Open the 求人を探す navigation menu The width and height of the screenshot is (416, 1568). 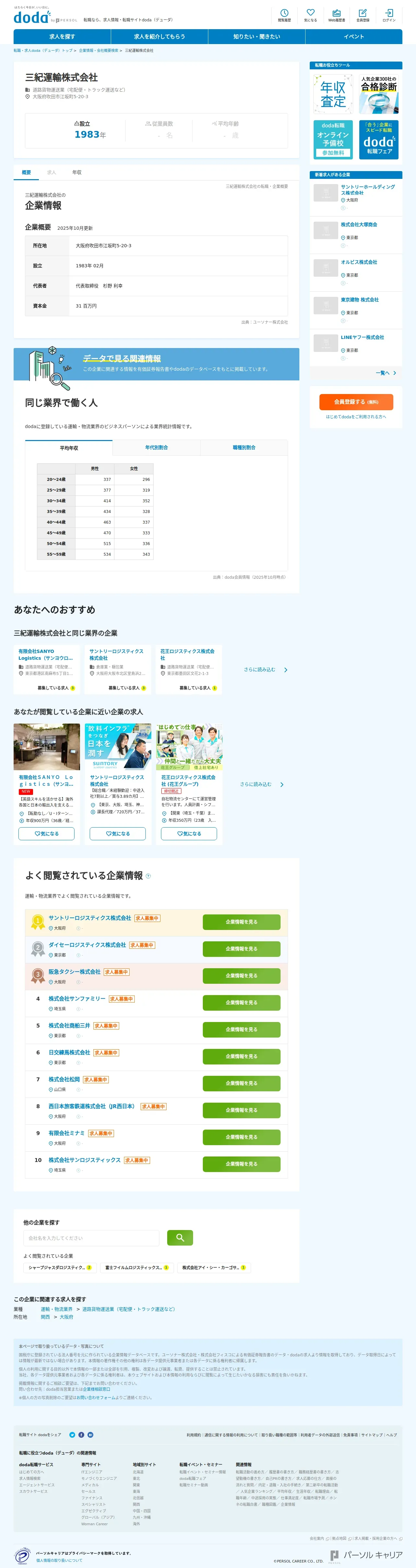point(62,37)
